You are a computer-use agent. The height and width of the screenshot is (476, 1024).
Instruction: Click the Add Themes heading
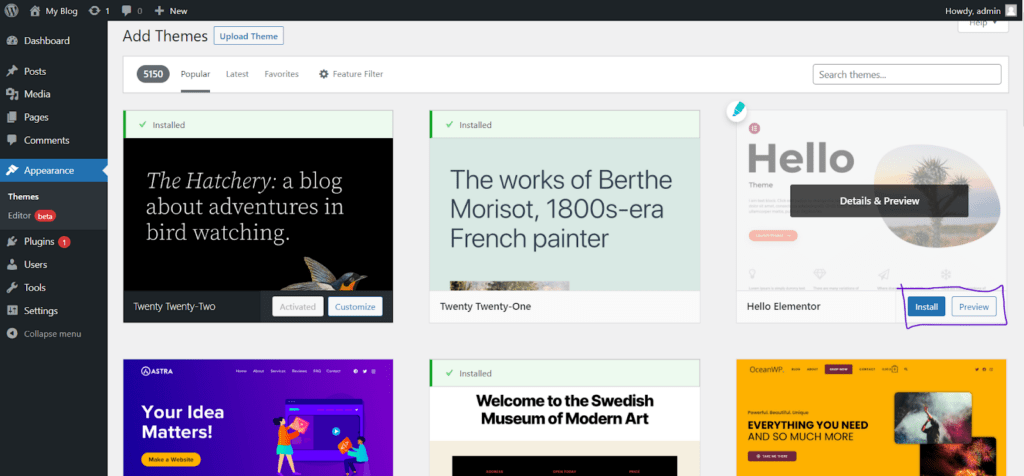coord(165,36)
